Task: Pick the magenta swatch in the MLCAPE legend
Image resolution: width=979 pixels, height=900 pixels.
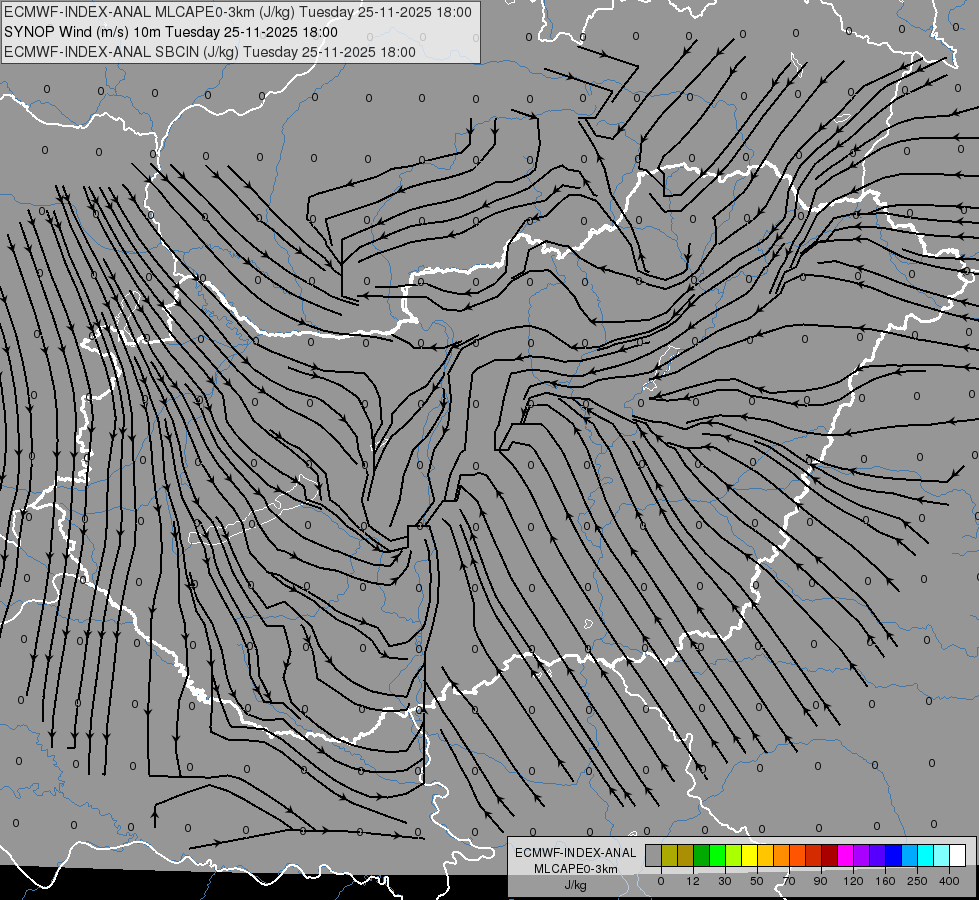Action: 846,855
